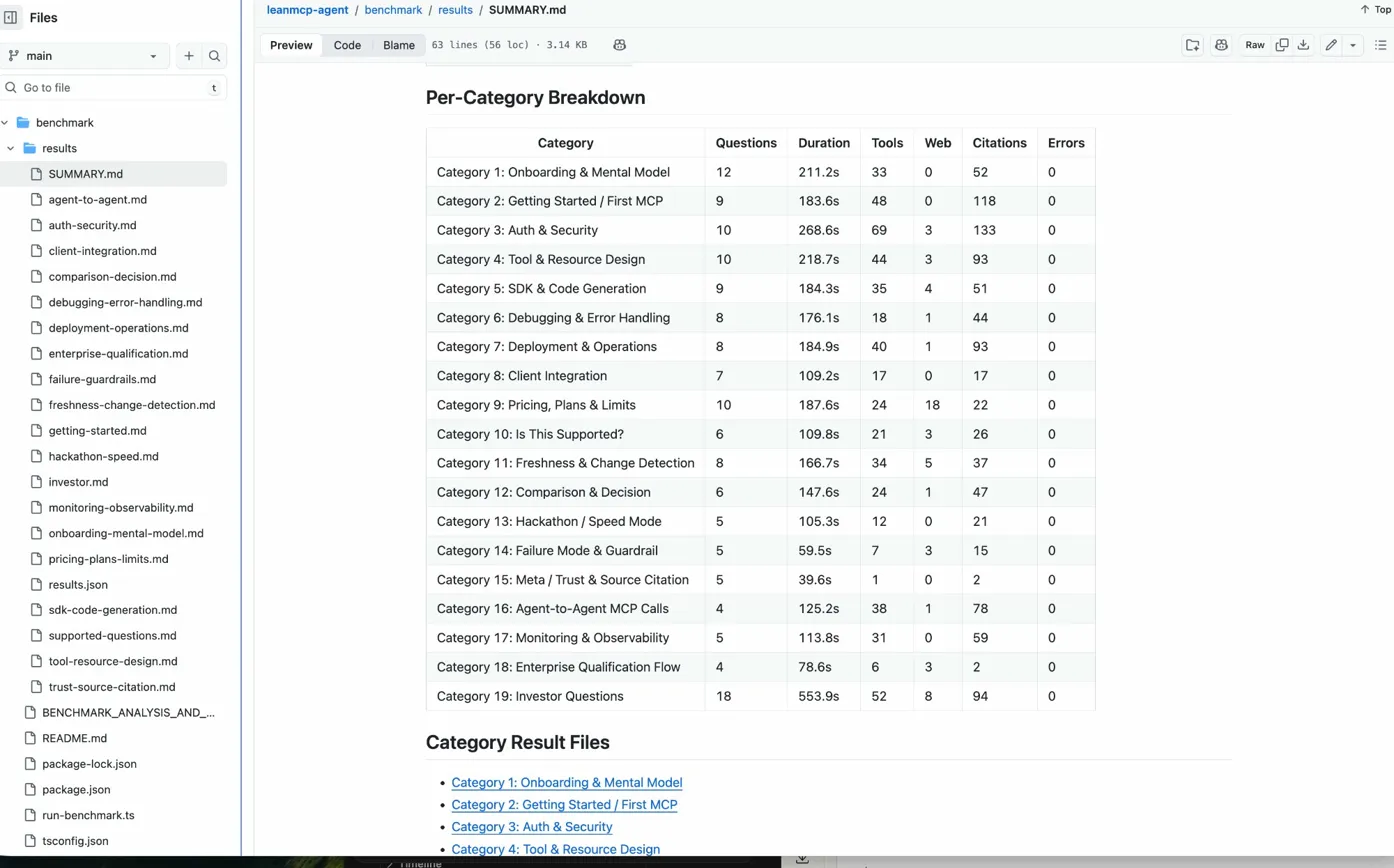Image resolution: width=1394 pixels, height=868 pixels.
Task: Click the Go to file search field
Action: (x=110, y=87)
